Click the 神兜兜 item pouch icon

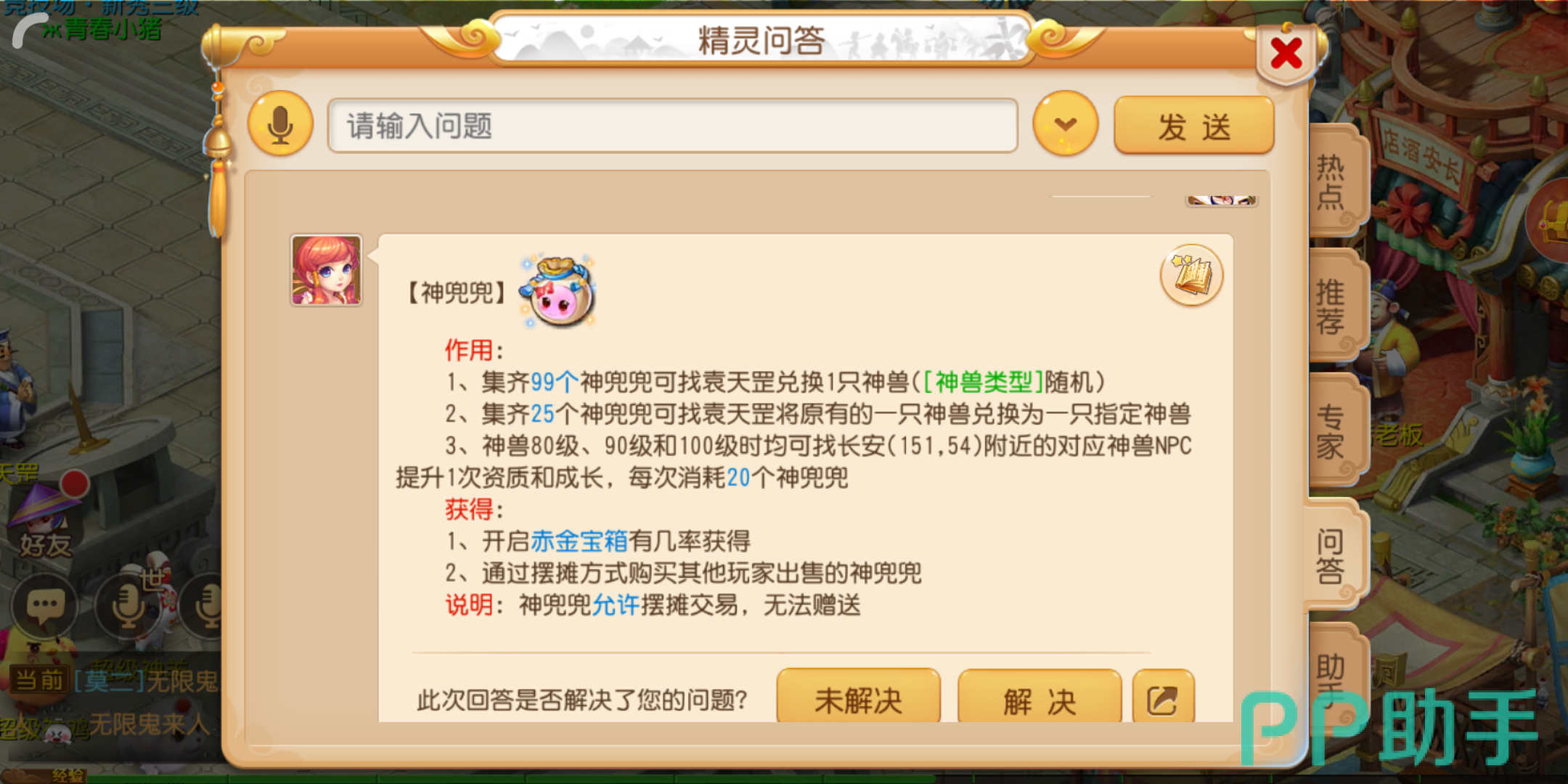click(x=558, y=291)
